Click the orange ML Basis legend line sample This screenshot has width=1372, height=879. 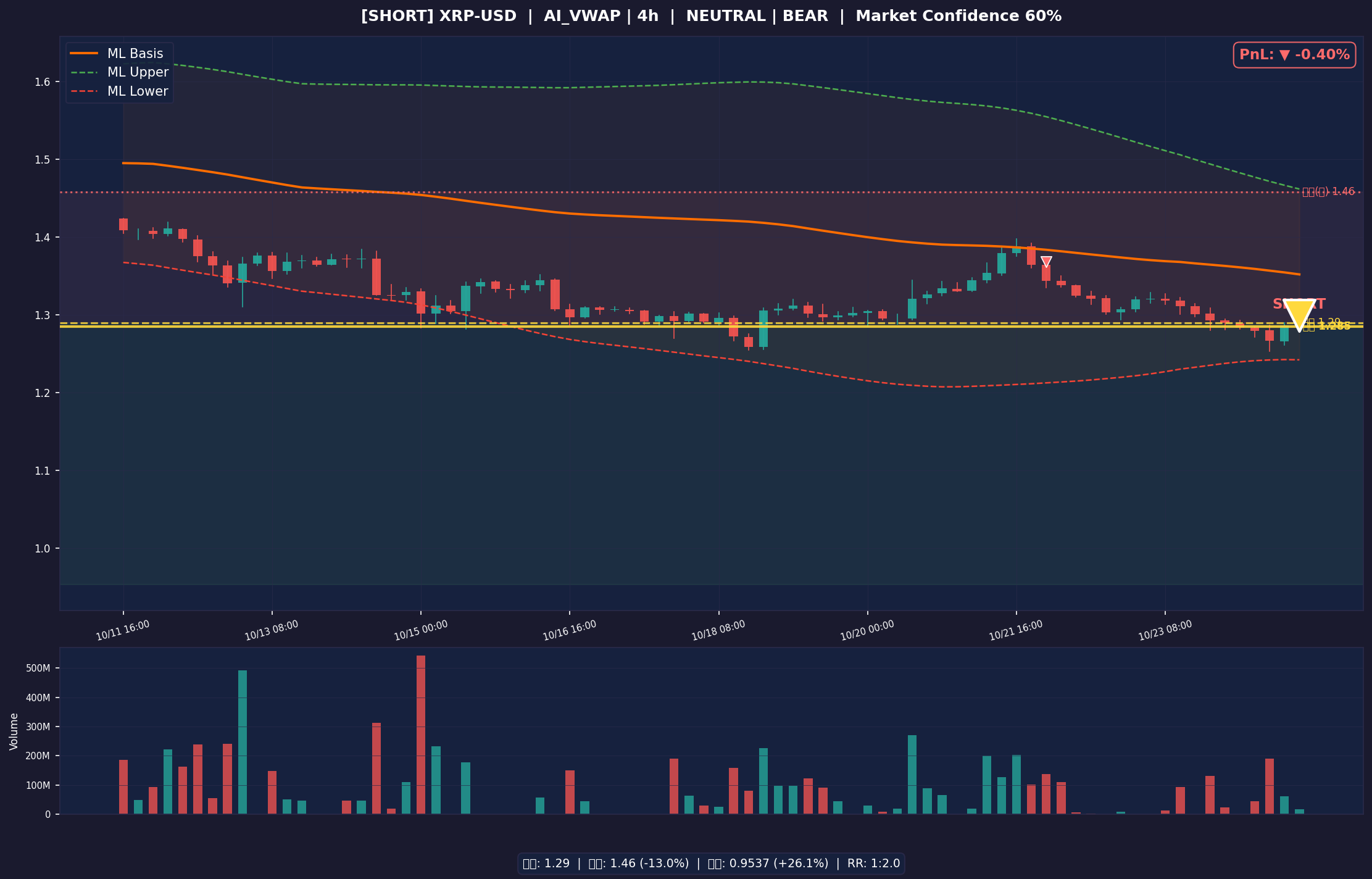coord(85,54)
